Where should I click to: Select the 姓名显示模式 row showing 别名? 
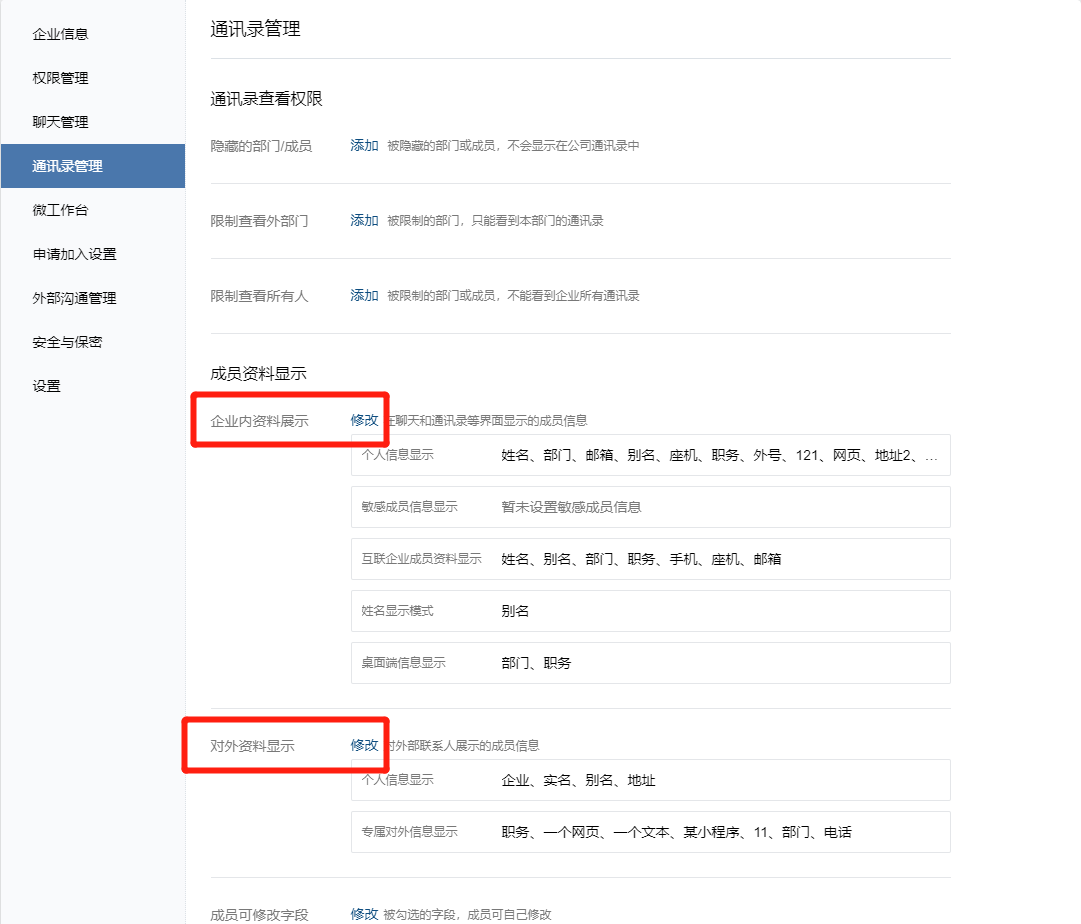pyautogui.click(x=650, y=611)
